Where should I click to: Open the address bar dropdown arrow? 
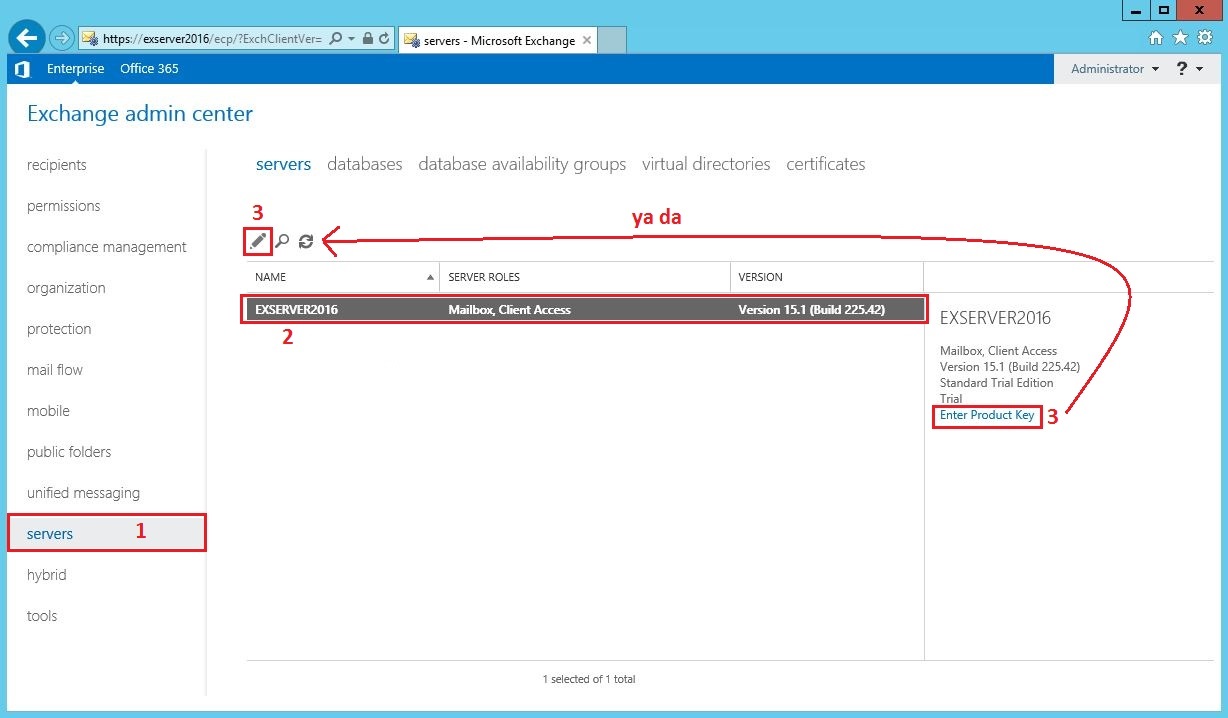point(351,39)
